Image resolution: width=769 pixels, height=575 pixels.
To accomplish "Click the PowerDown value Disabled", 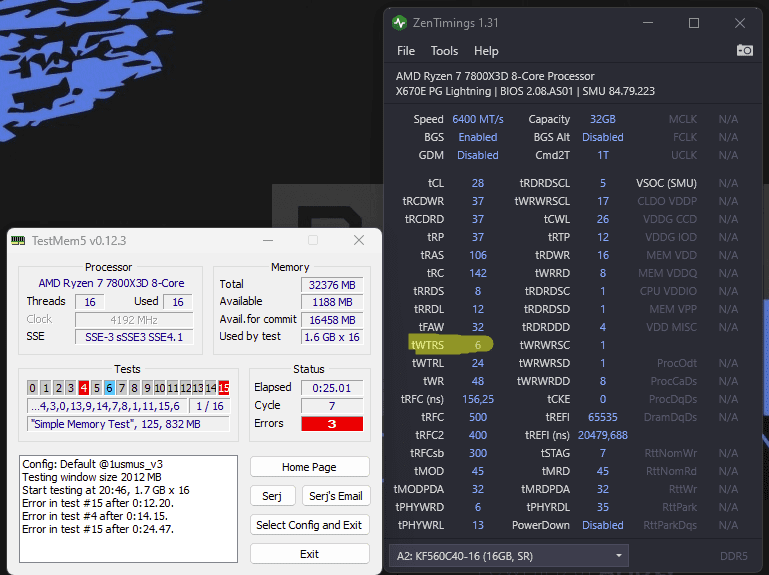I will (603, 525).
